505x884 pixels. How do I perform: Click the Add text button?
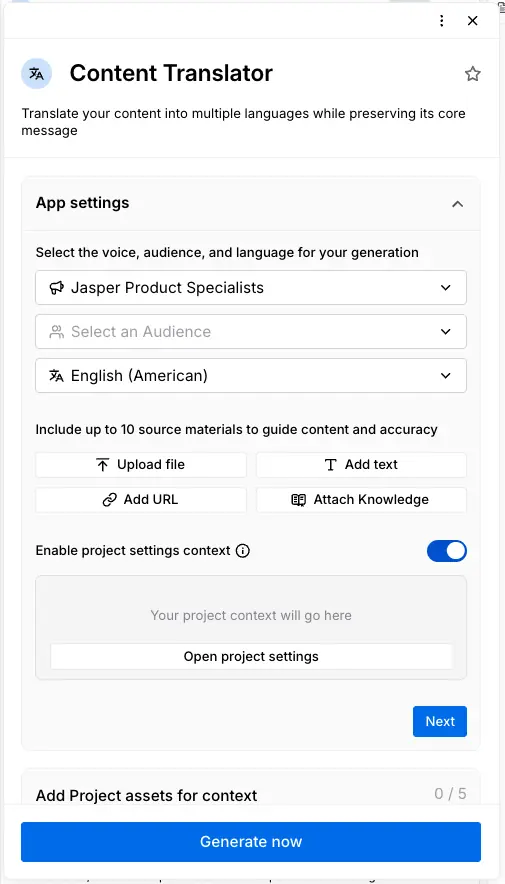point(361,465)
